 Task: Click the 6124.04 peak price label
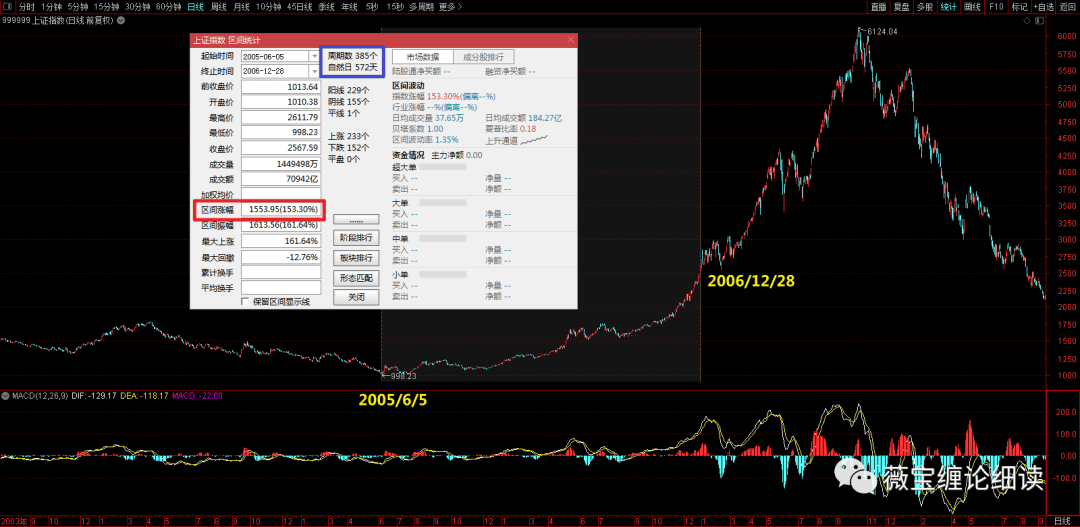pos(882,31)
